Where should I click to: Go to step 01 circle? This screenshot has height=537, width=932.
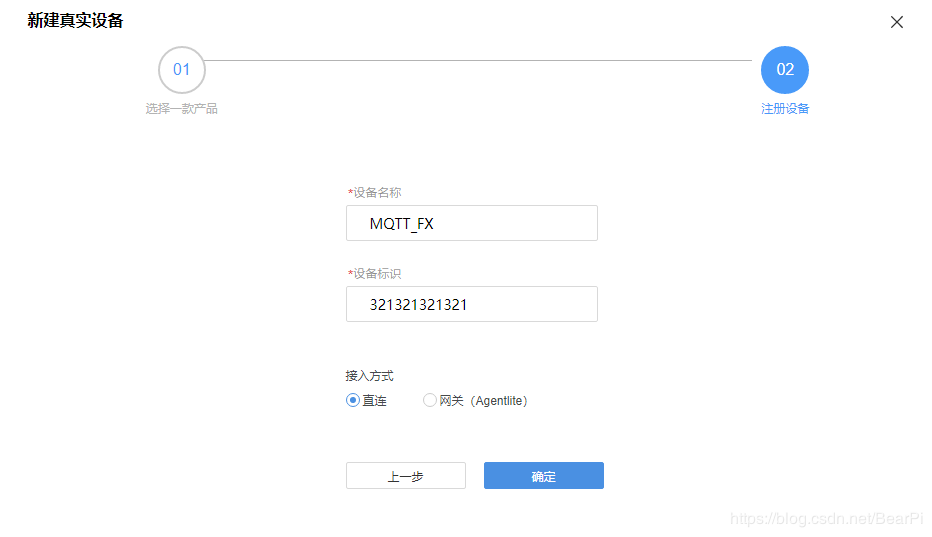[181, 70]
